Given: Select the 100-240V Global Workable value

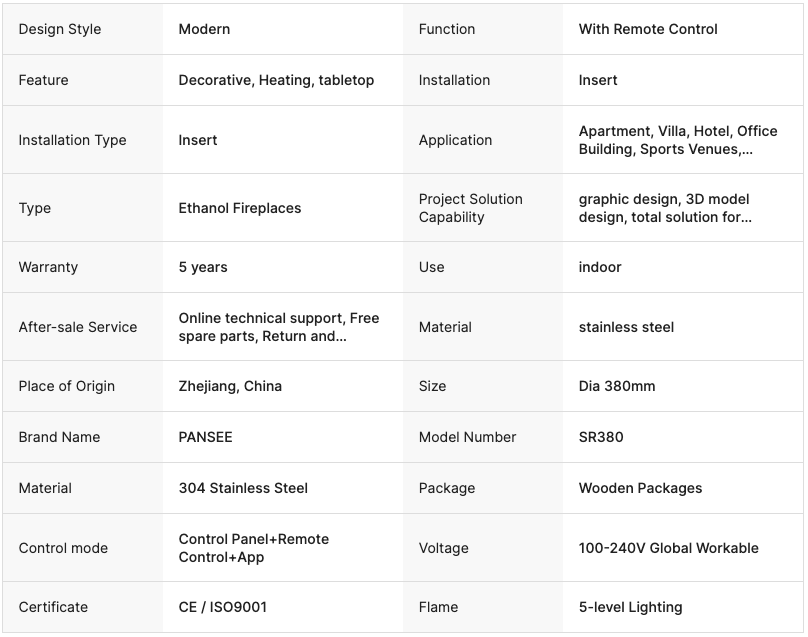Looking at the screenshot, I should click(x=668, y=548).
